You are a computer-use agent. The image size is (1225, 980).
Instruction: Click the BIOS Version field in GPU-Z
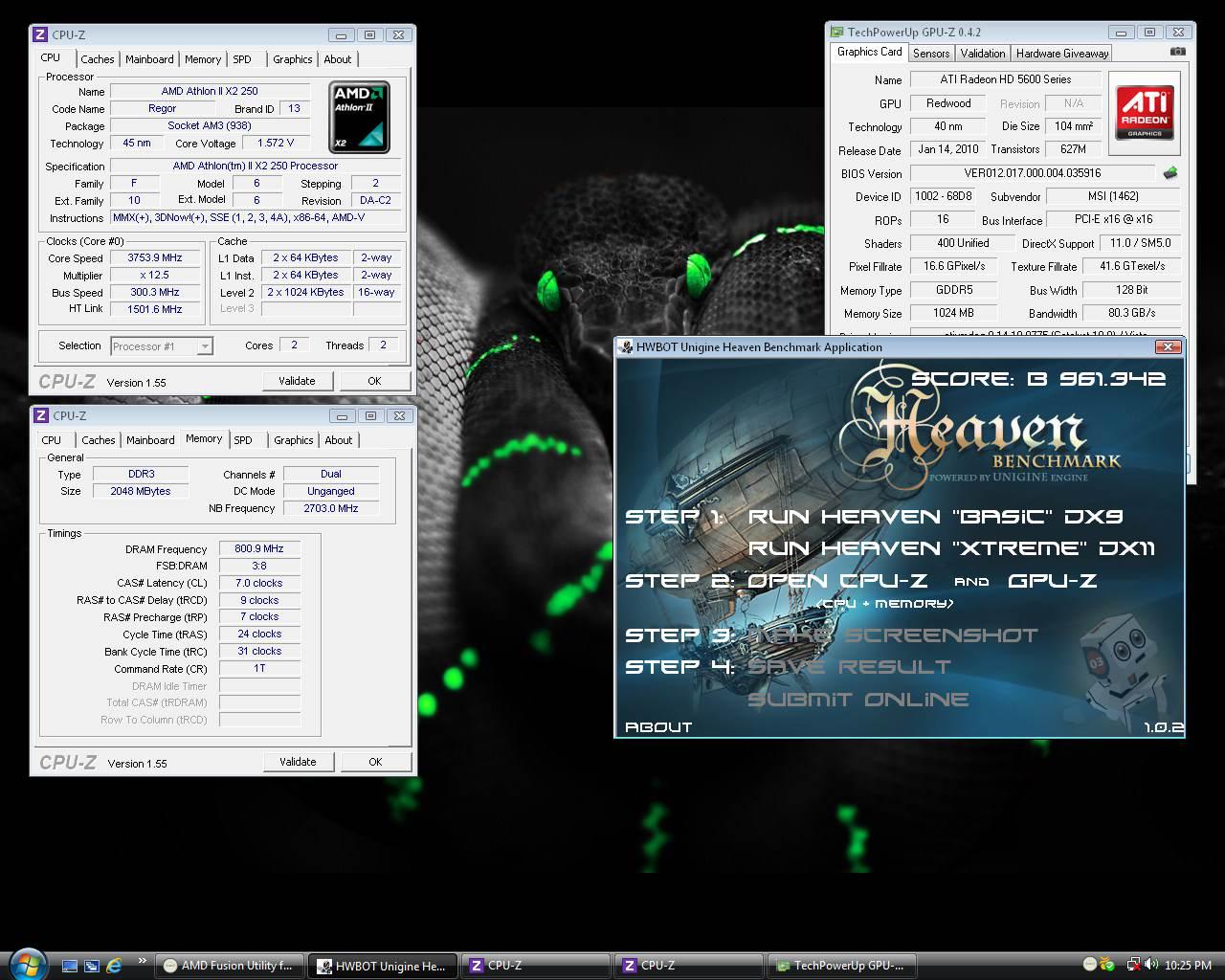[1032, 173]
